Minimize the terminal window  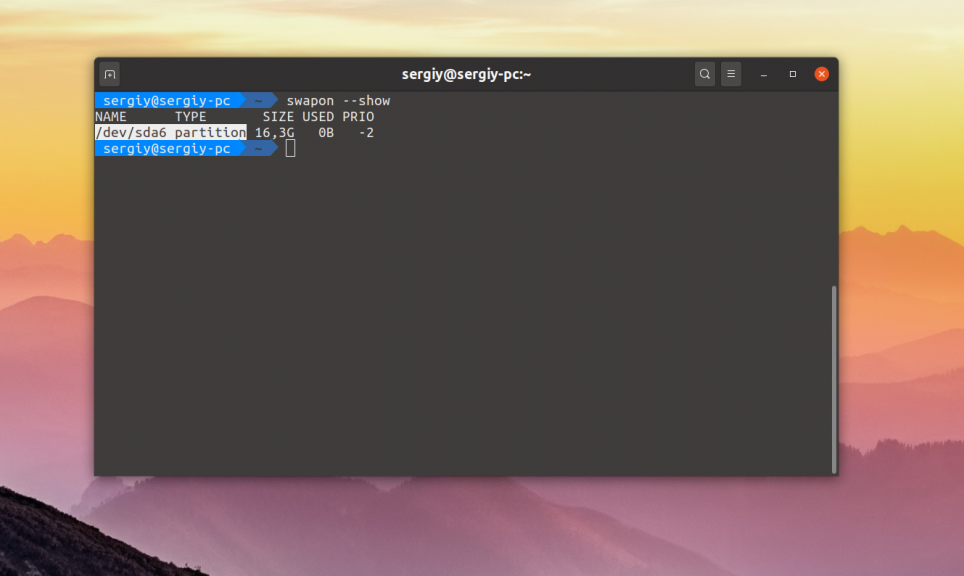764,74
